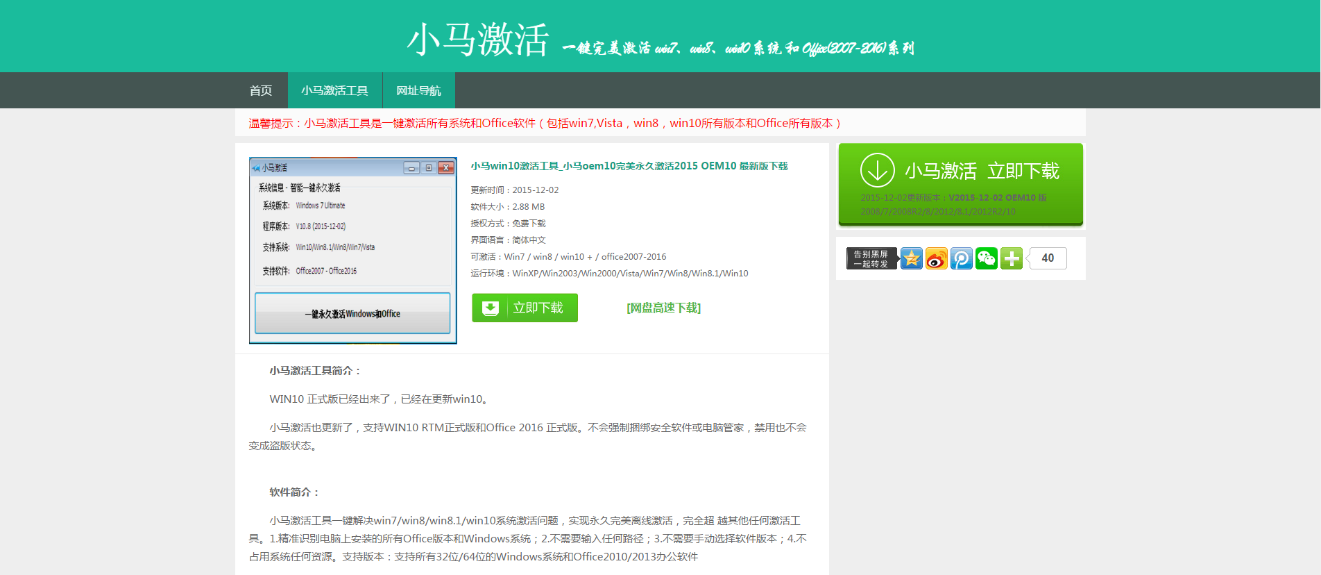Open the 小马win10激活工具 title link

[x=629, y=166]
